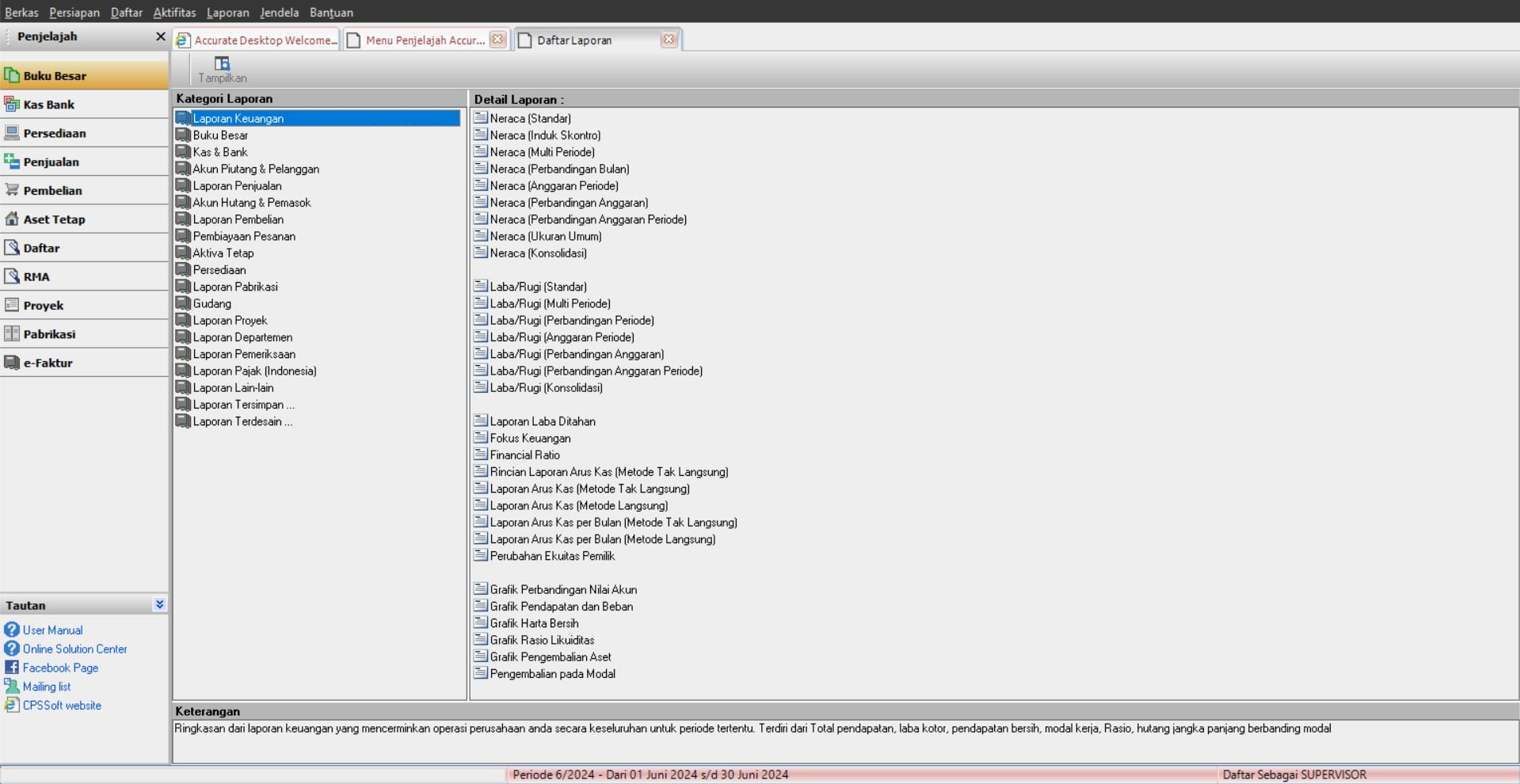Collapse the Tautan panel chevron
This screenshot has height=784, width=1520.
pyautogui.click(x=159, y=604)
